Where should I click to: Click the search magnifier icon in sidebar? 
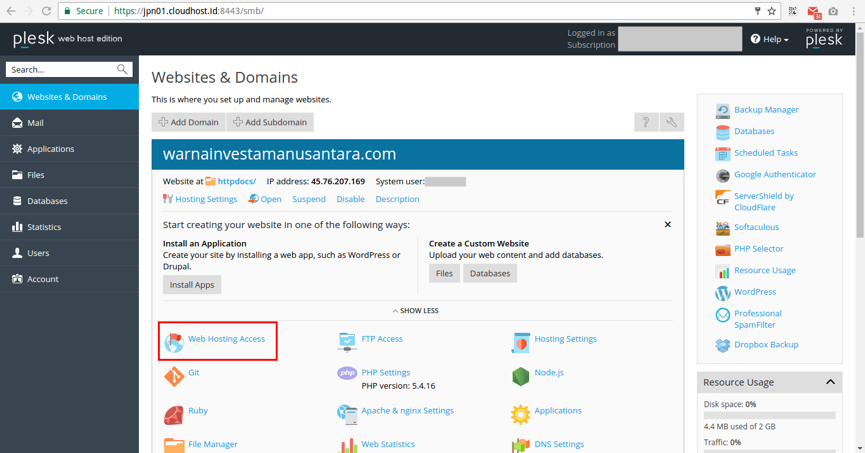pos(122,69)
